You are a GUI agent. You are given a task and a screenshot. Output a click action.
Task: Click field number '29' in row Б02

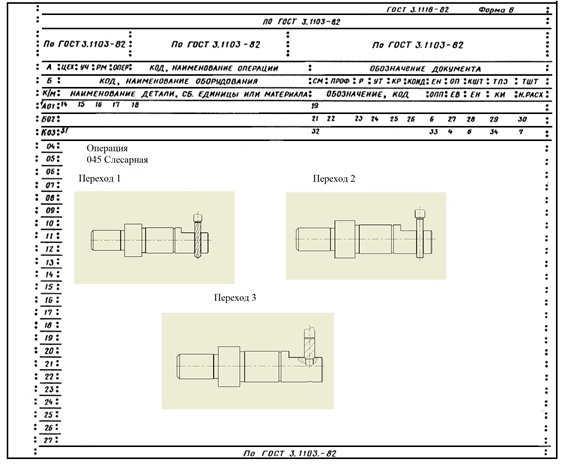coord(494,119)
